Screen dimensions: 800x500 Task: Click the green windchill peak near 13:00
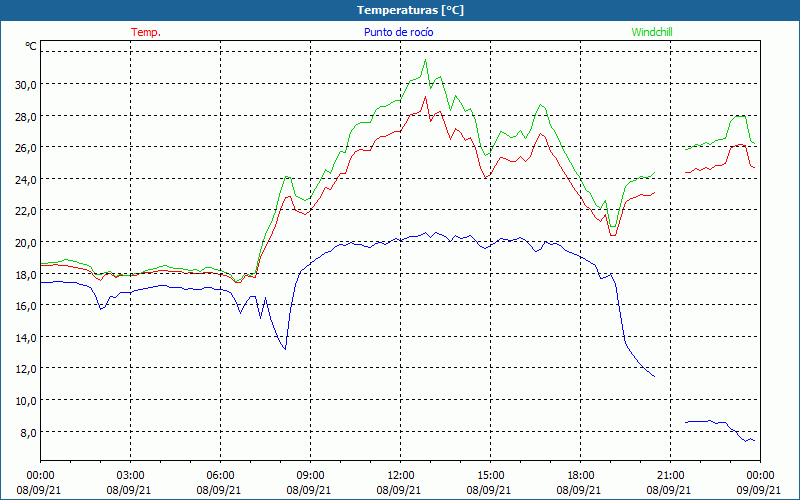pyautogui.click(x=426, y=60)
